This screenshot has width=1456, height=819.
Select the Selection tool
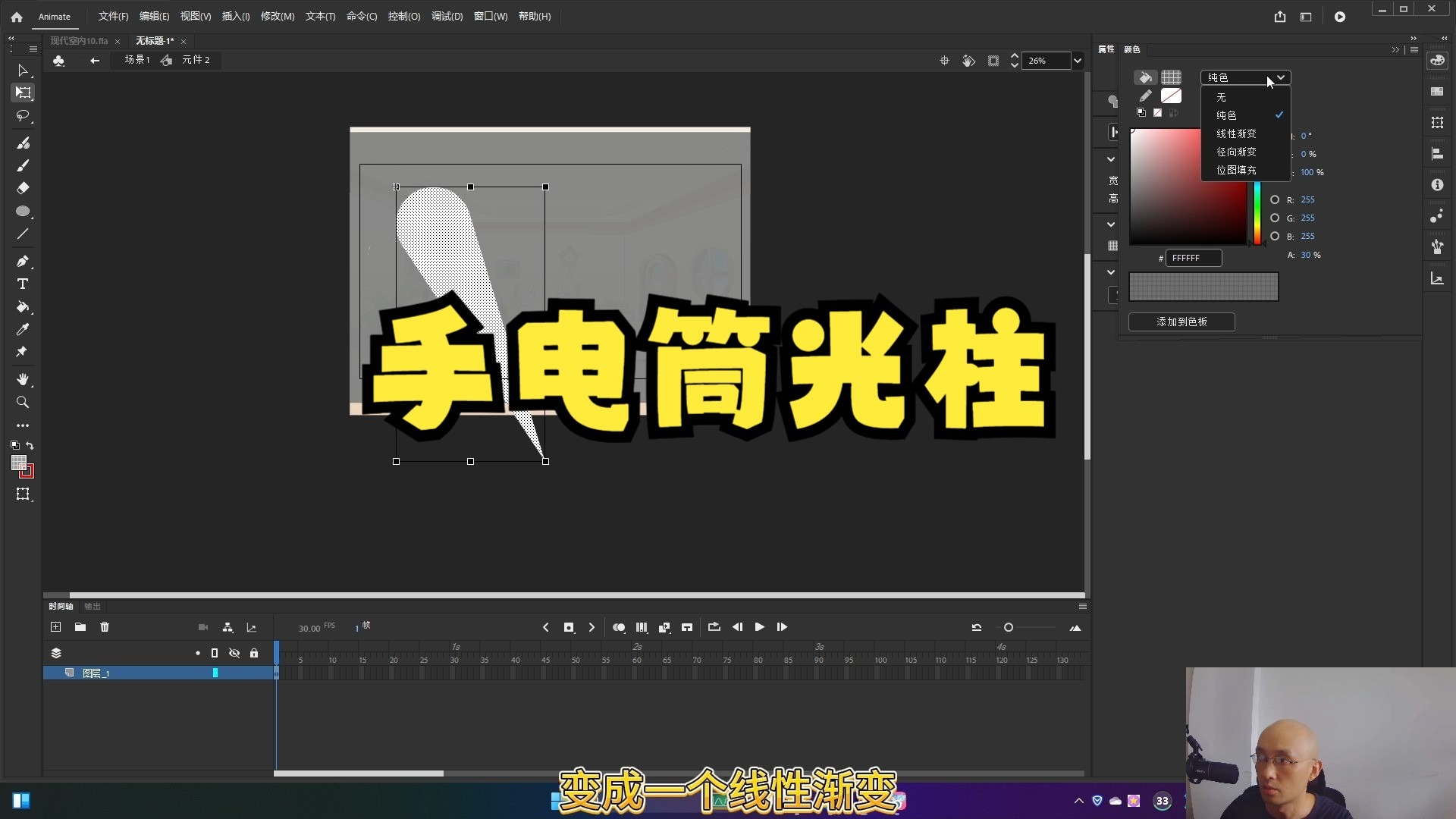[23, 71]
